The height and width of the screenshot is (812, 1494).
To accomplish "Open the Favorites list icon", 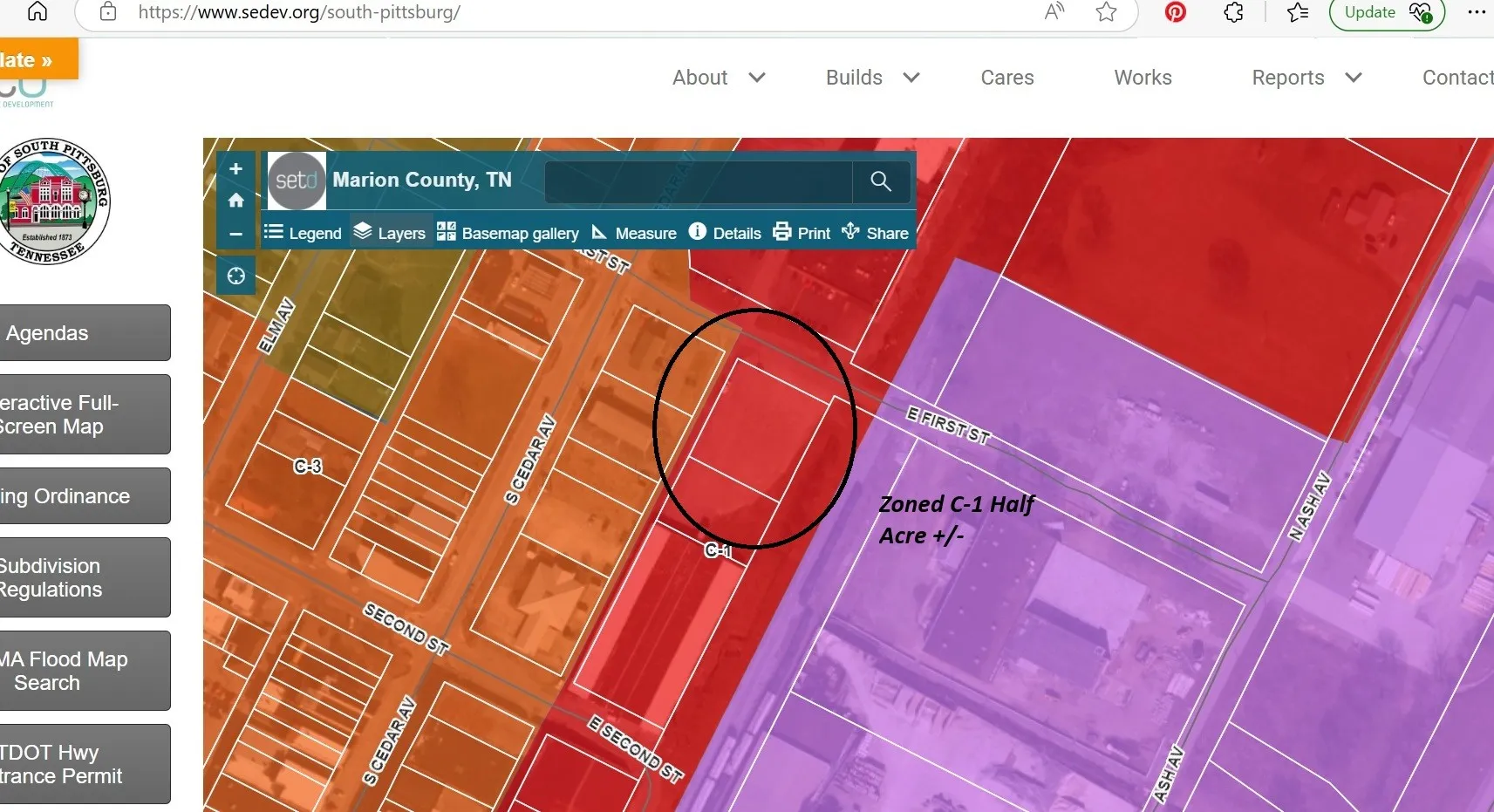I will point(1298,11).
